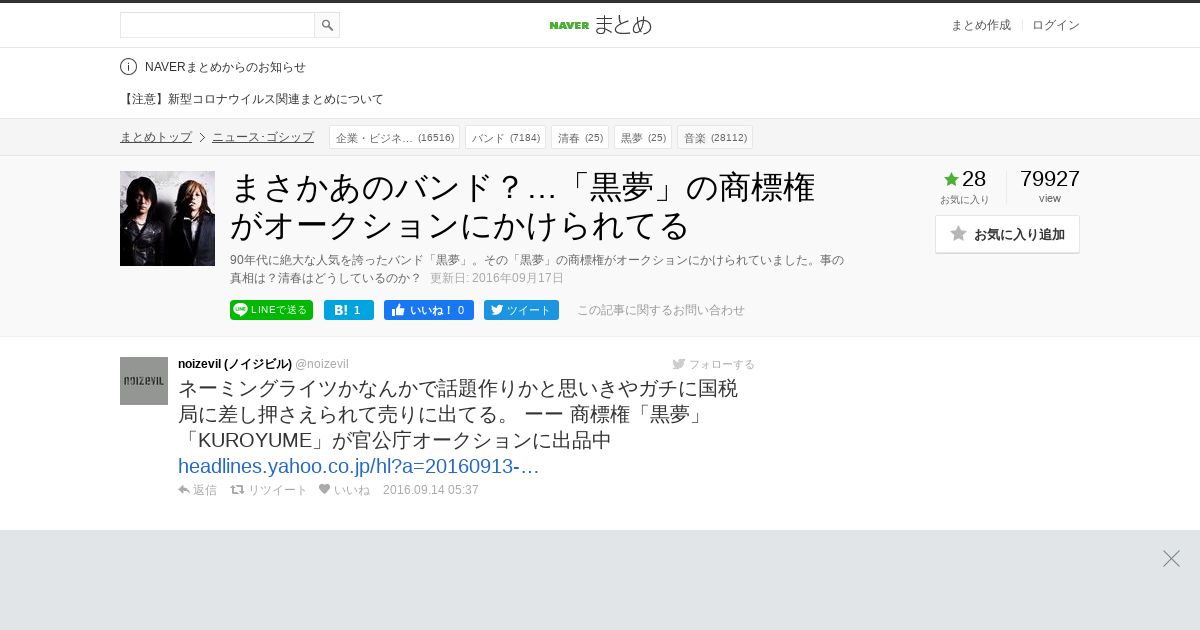Open NAVERまとめからのお知らせ heading
Screen dimensions: 1200x630
pyautogui.click(x=225, y=67)
